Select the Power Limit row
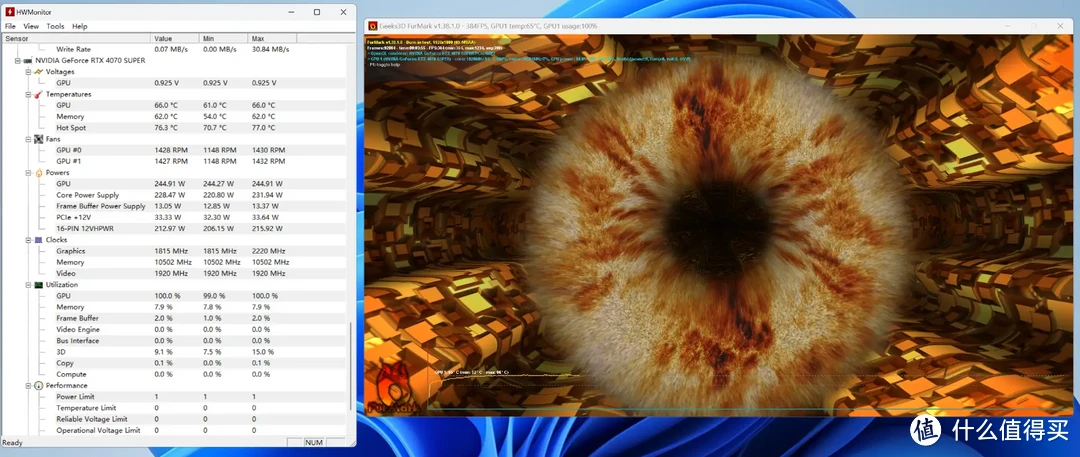 [x=176, y=397]
